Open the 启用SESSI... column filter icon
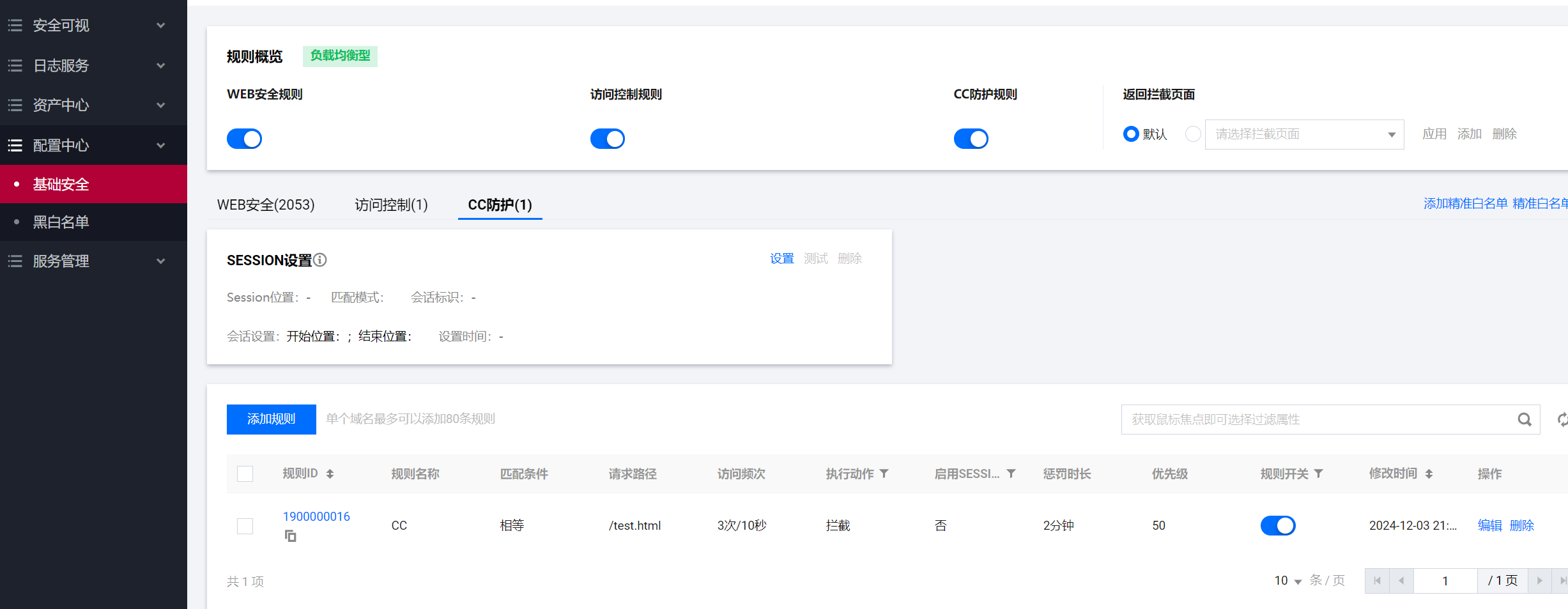 click(1011, 474)
